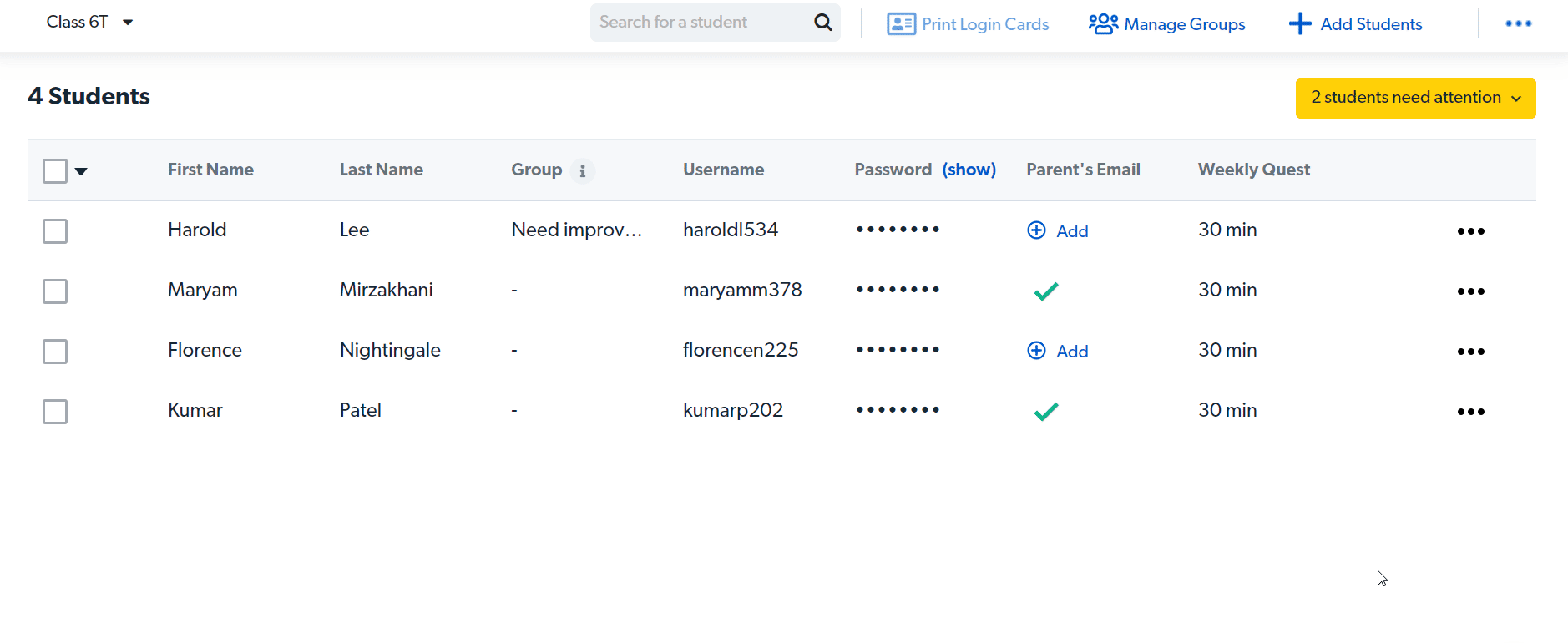Expand the bulk-select arrow beside the header checkbox

[x=81, y=172]
